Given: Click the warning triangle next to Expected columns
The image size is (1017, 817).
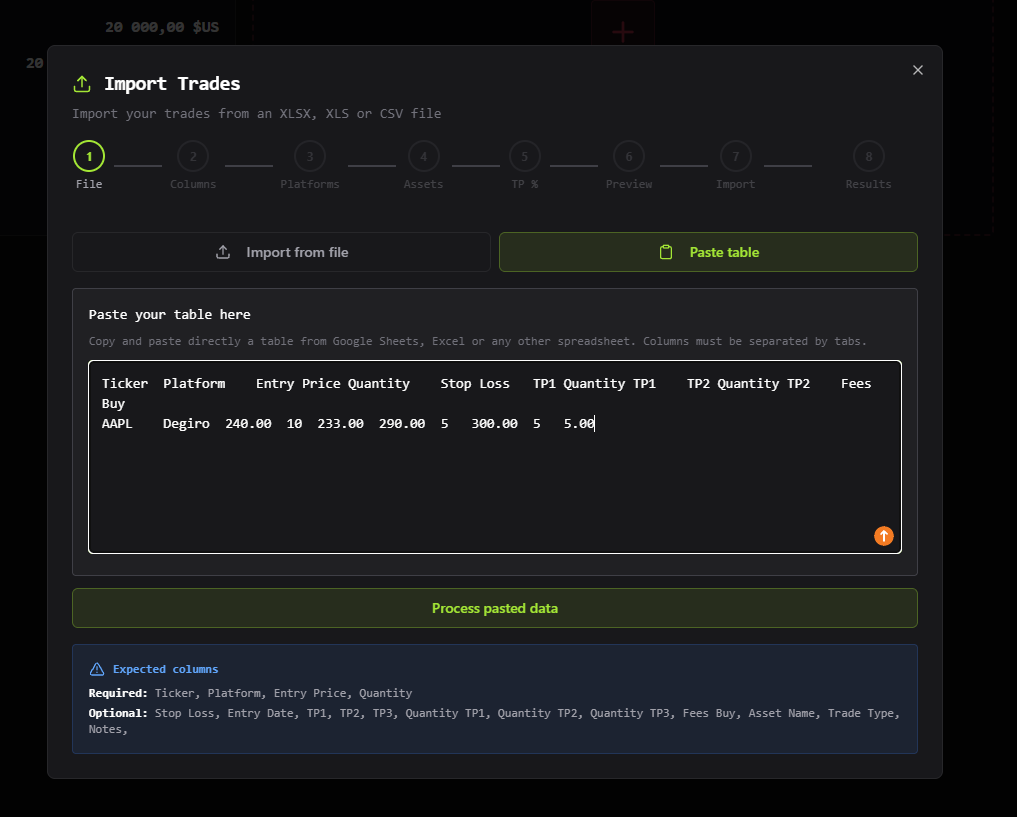Looking at the screenshot, I should tap(97, 669).
